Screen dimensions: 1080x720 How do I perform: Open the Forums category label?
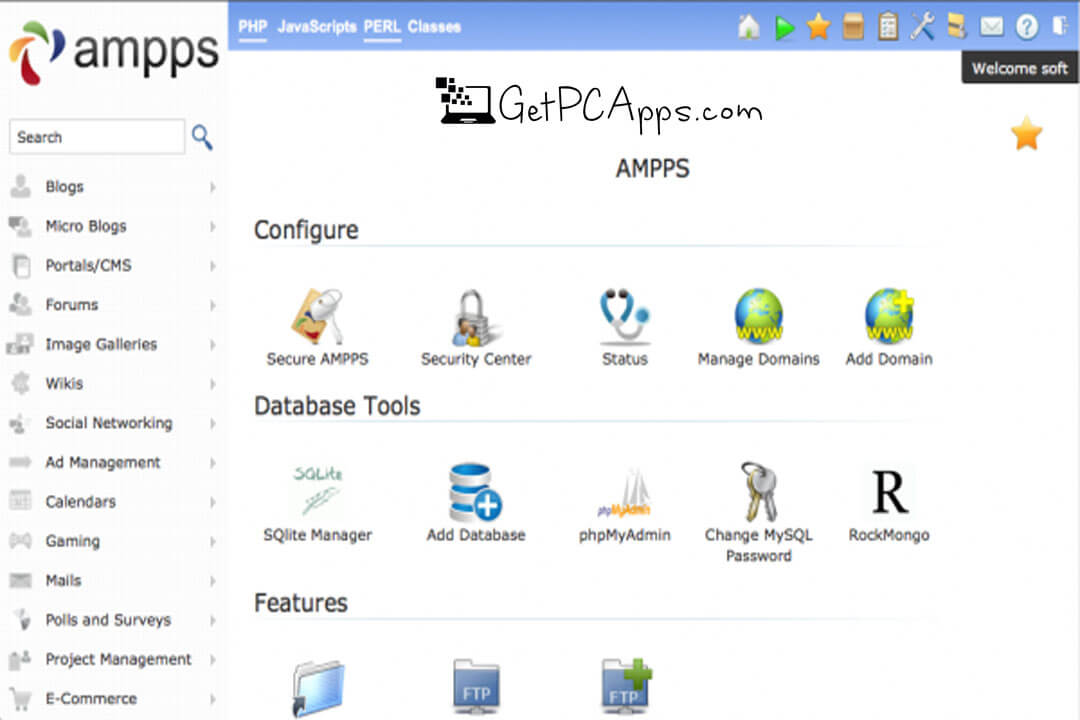[72, 305]
